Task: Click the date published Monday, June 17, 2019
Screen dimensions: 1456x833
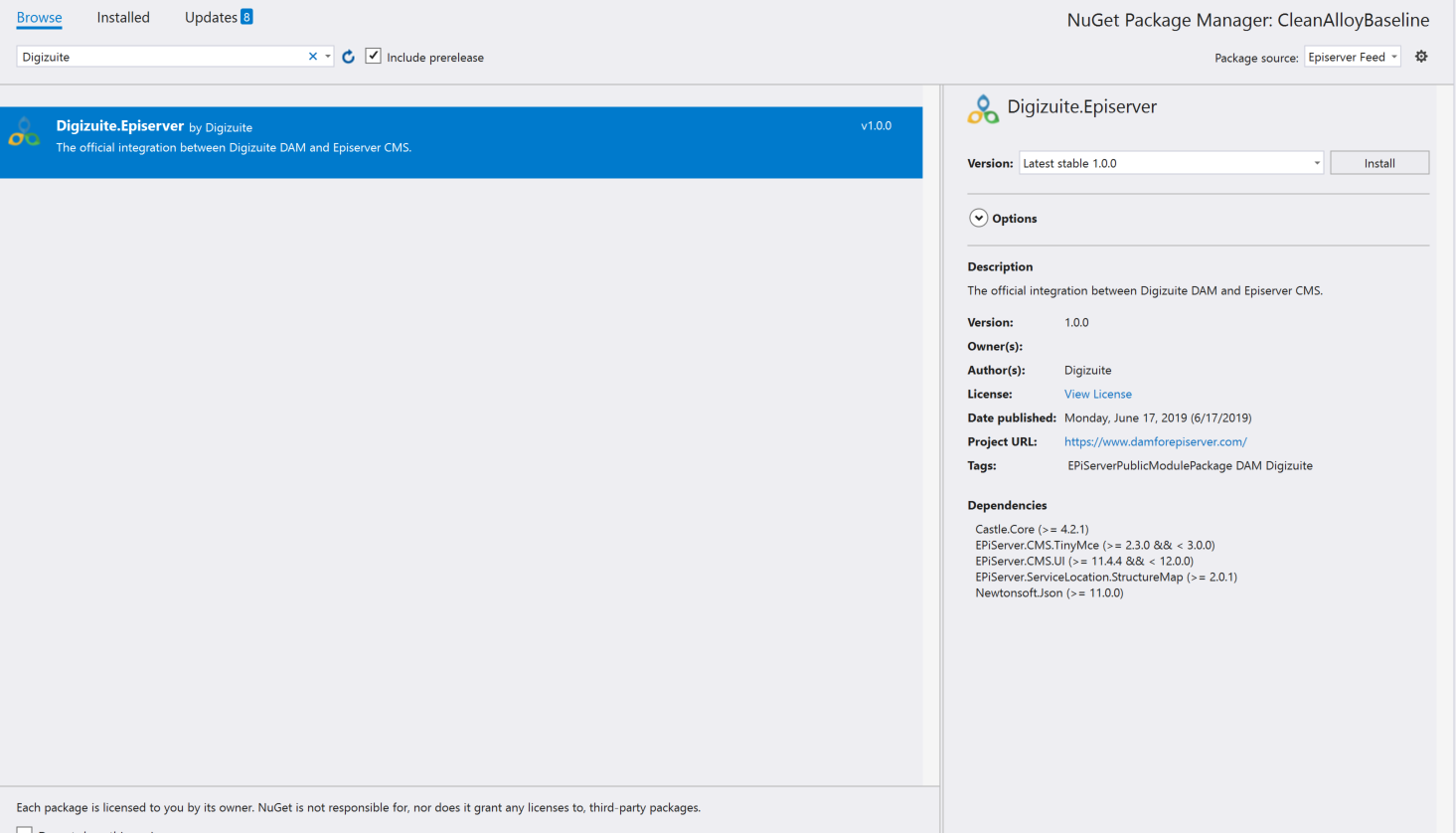Action: [x=1158, y=417]
